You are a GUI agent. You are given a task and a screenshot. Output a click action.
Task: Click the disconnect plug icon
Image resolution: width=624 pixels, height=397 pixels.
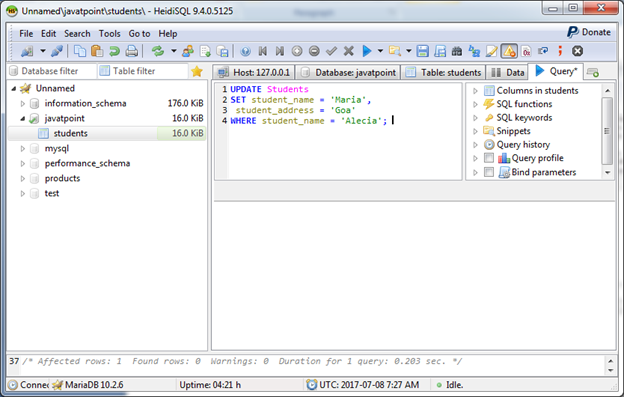[x=57, y=51]
